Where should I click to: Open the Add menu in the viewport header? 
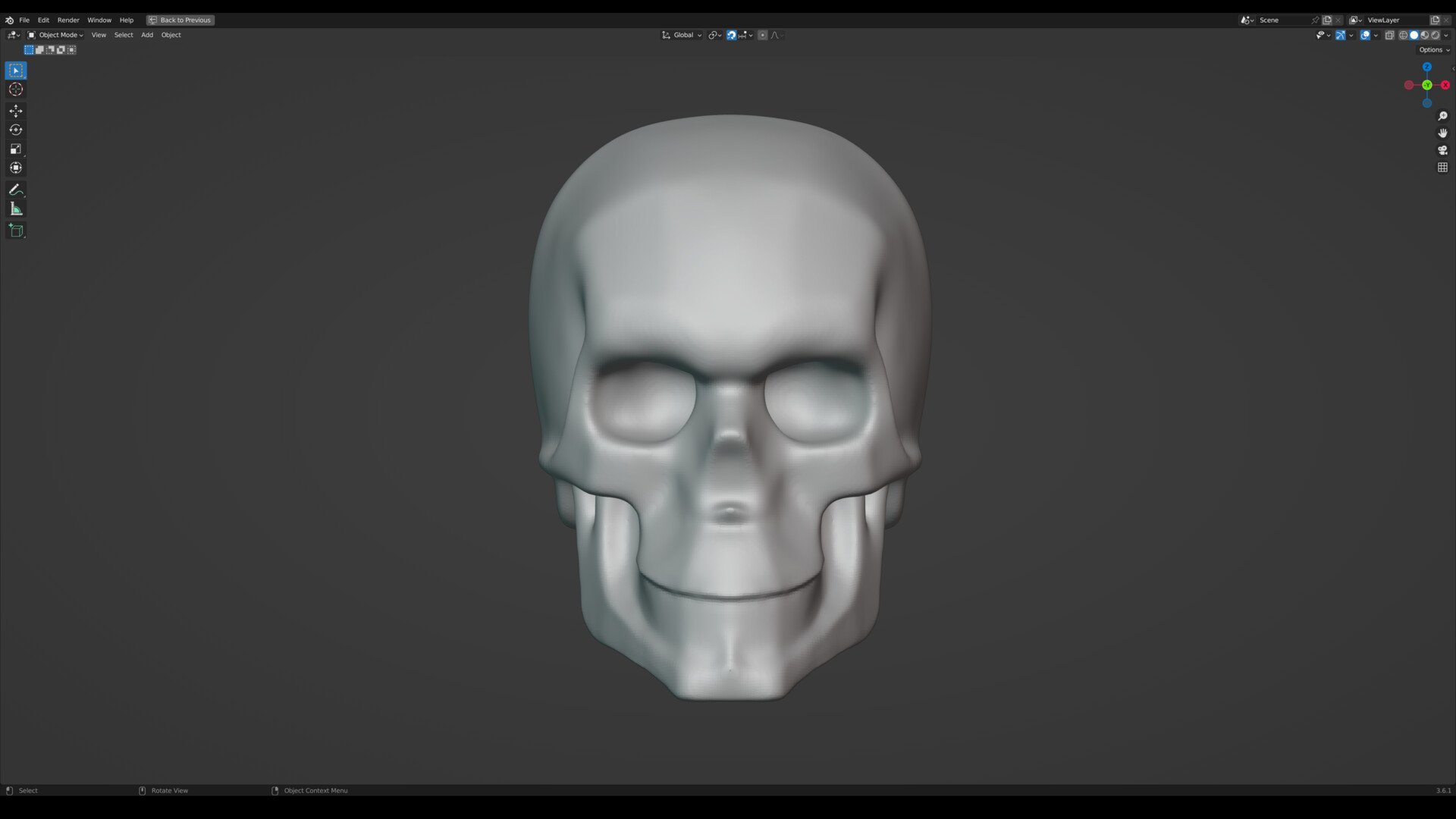click(x=146, y=35)
